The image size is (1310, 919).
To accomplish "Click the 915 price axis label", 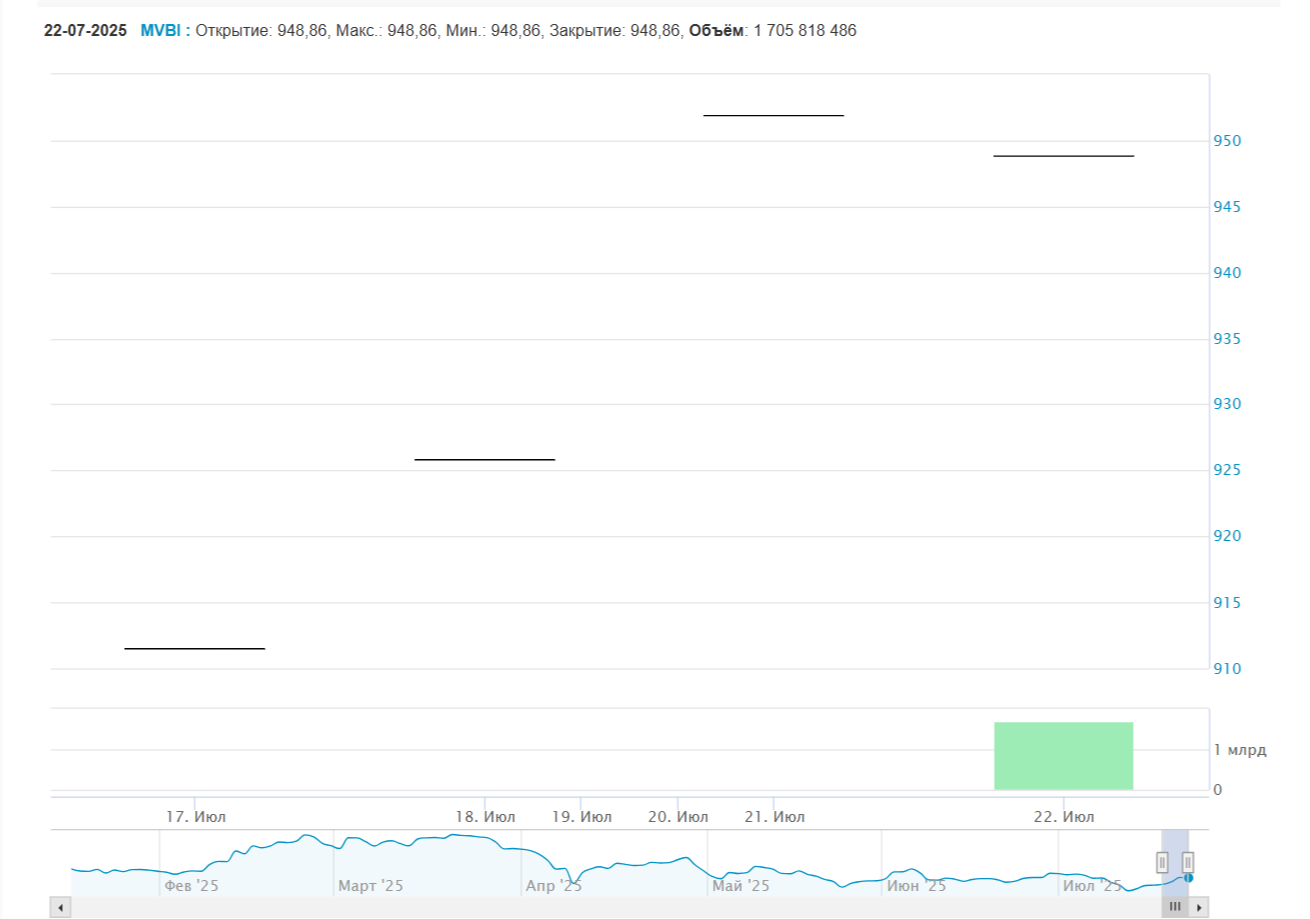I will [x=1228, y=602].
